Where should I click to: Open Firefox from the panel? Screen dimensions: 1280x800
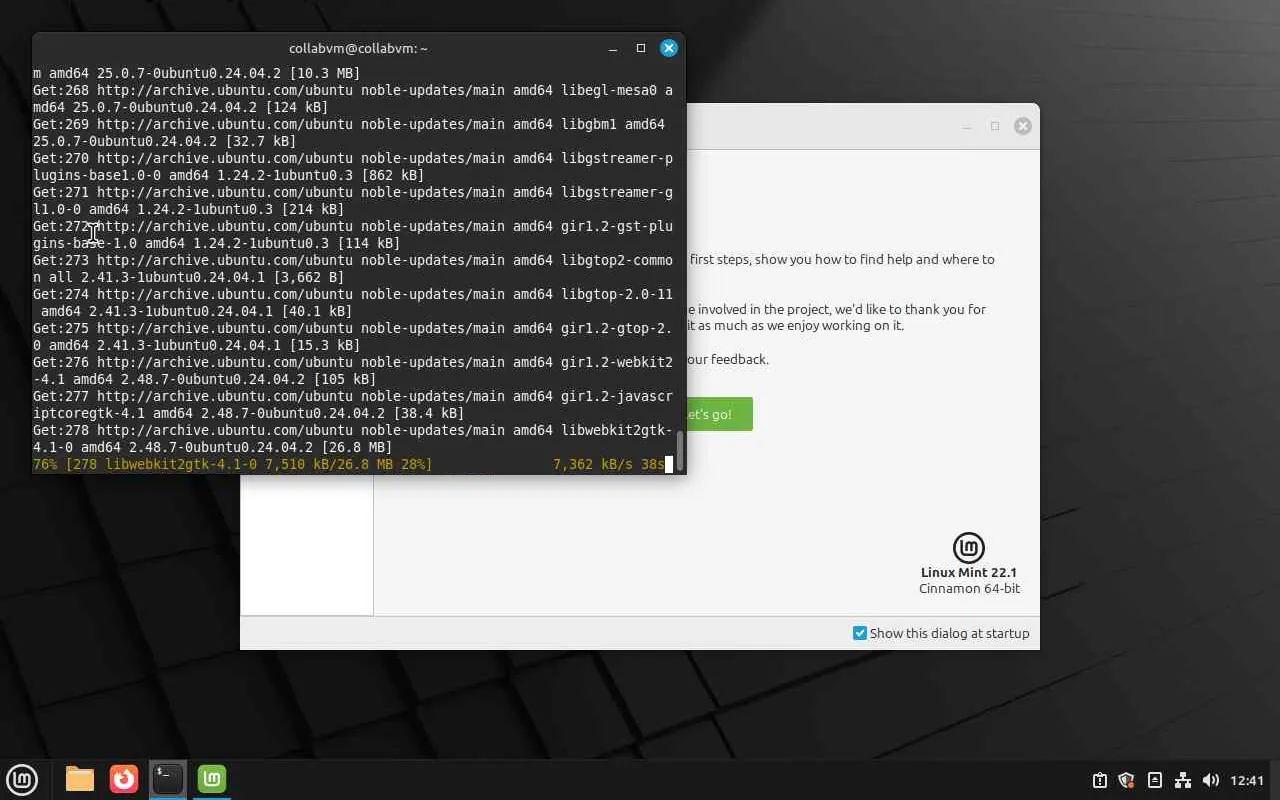124,779
